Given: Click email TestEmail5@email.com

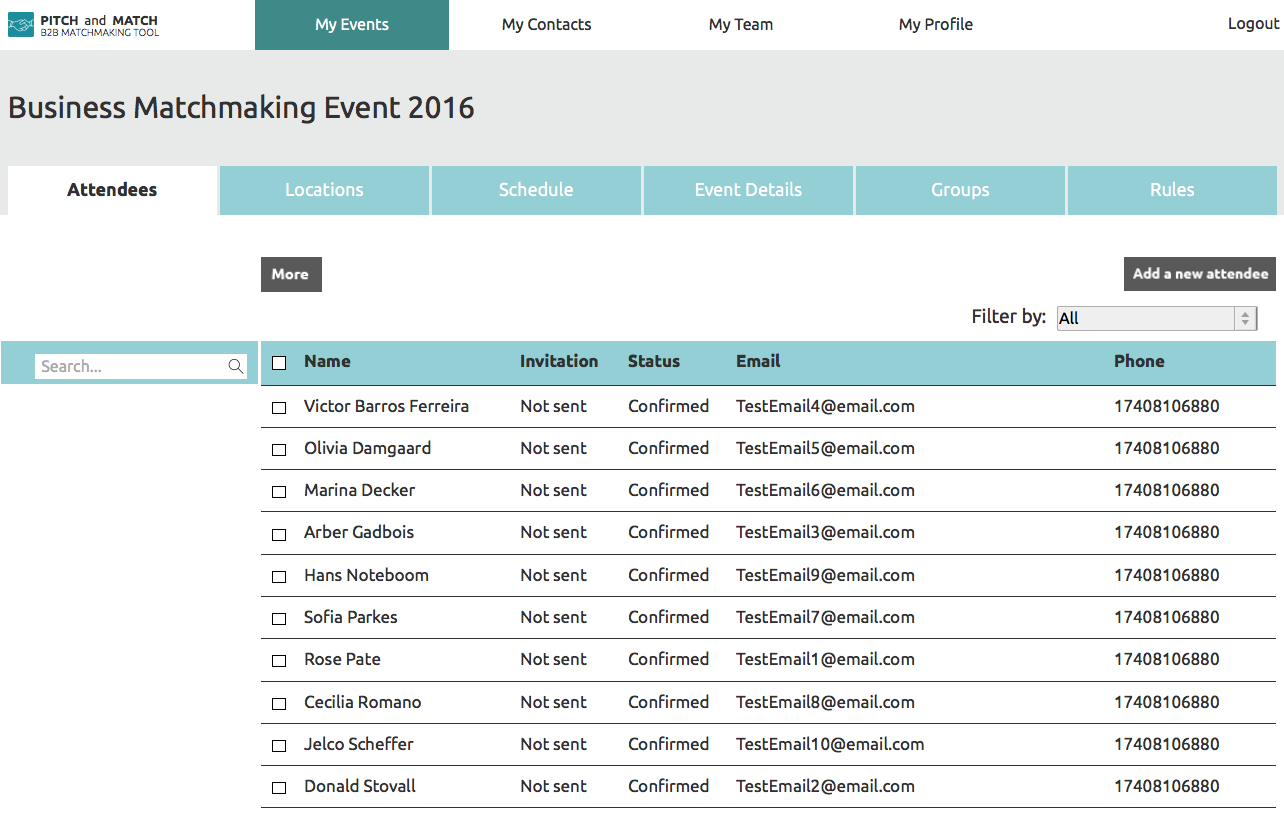Looking at the screenshot, I should pos(825,448).
